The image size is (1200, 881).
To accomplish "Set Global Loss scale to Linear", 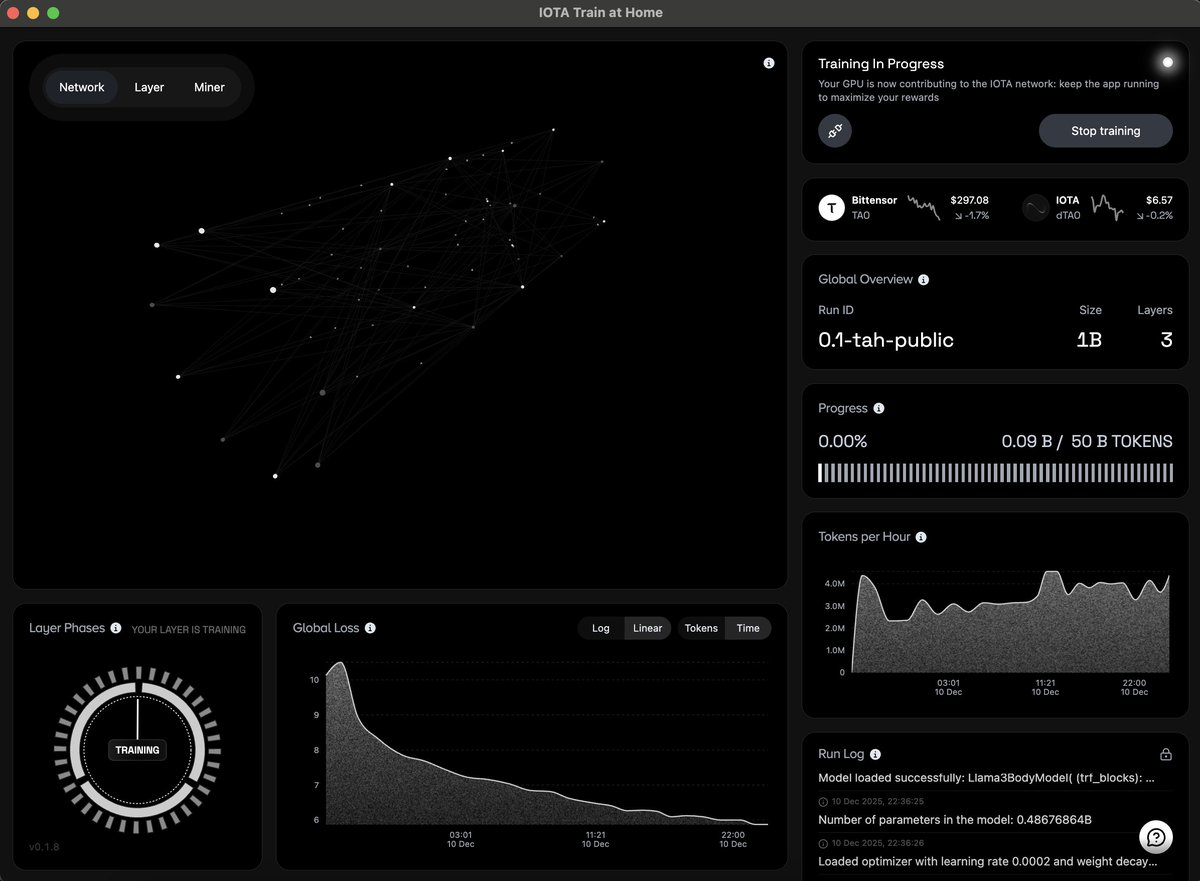I will click(x=647, y=628).
